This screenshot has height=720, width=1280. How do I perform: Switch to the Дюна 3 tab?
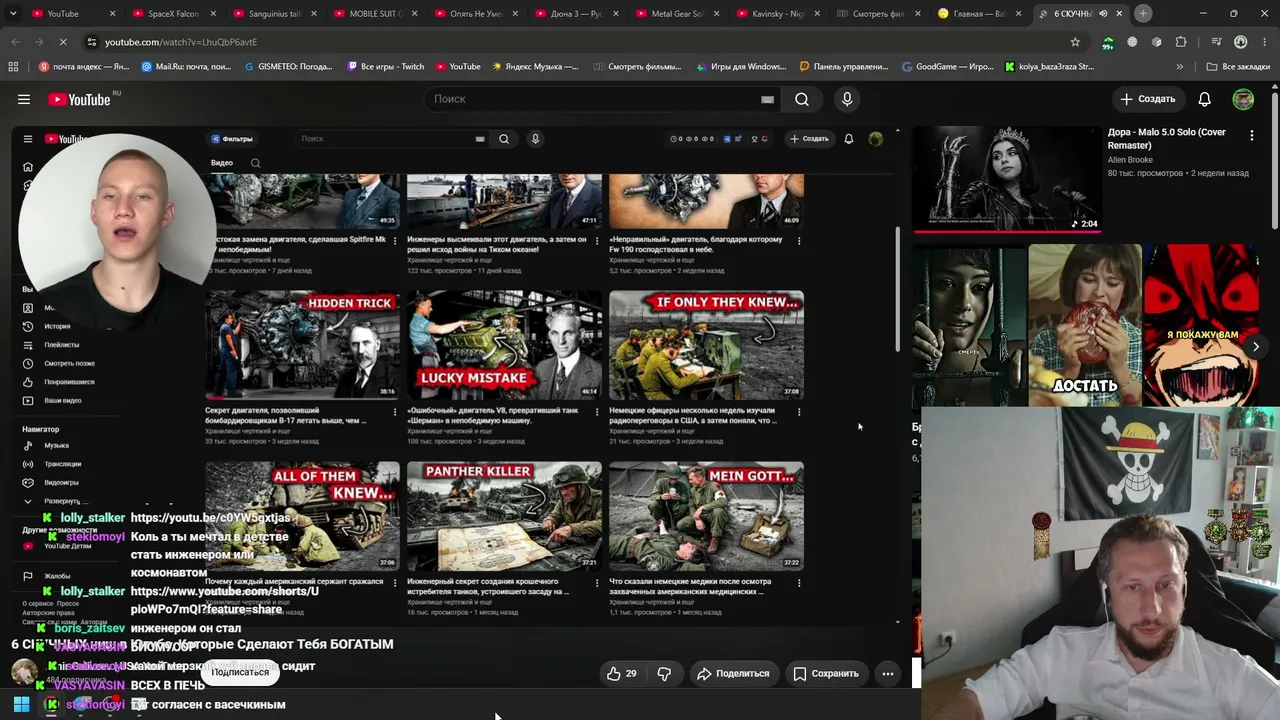point(576,14)
